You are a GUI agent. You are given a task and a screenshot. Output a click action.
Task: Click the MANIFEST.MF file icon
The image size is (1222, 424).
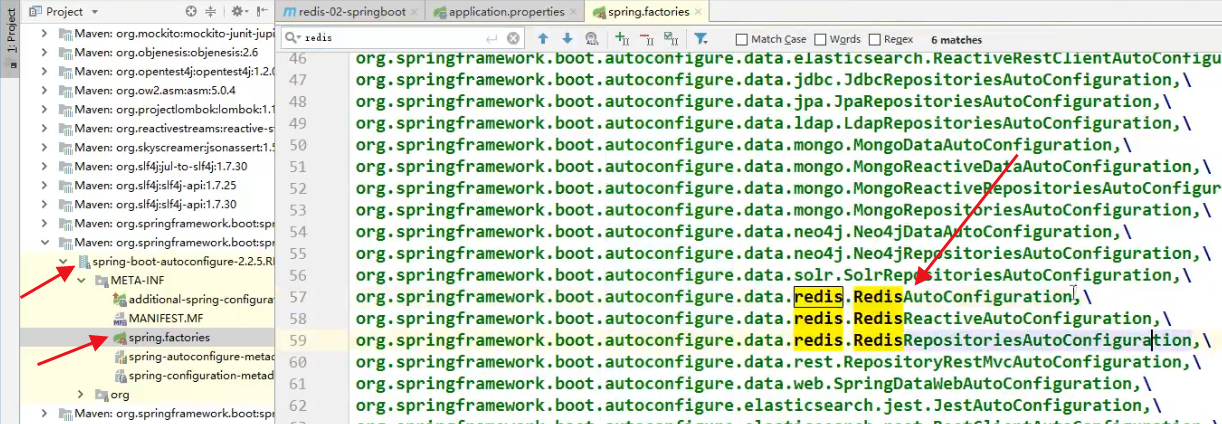(118, 318)
